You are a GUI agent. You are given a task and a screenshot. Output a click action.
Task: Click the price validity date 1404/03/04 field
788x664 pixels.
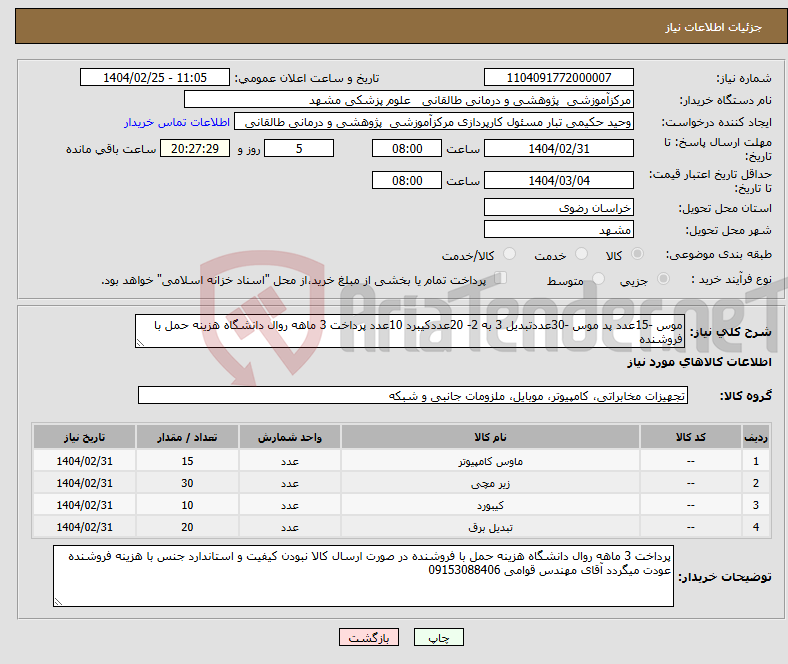click(x=558, y=180)
